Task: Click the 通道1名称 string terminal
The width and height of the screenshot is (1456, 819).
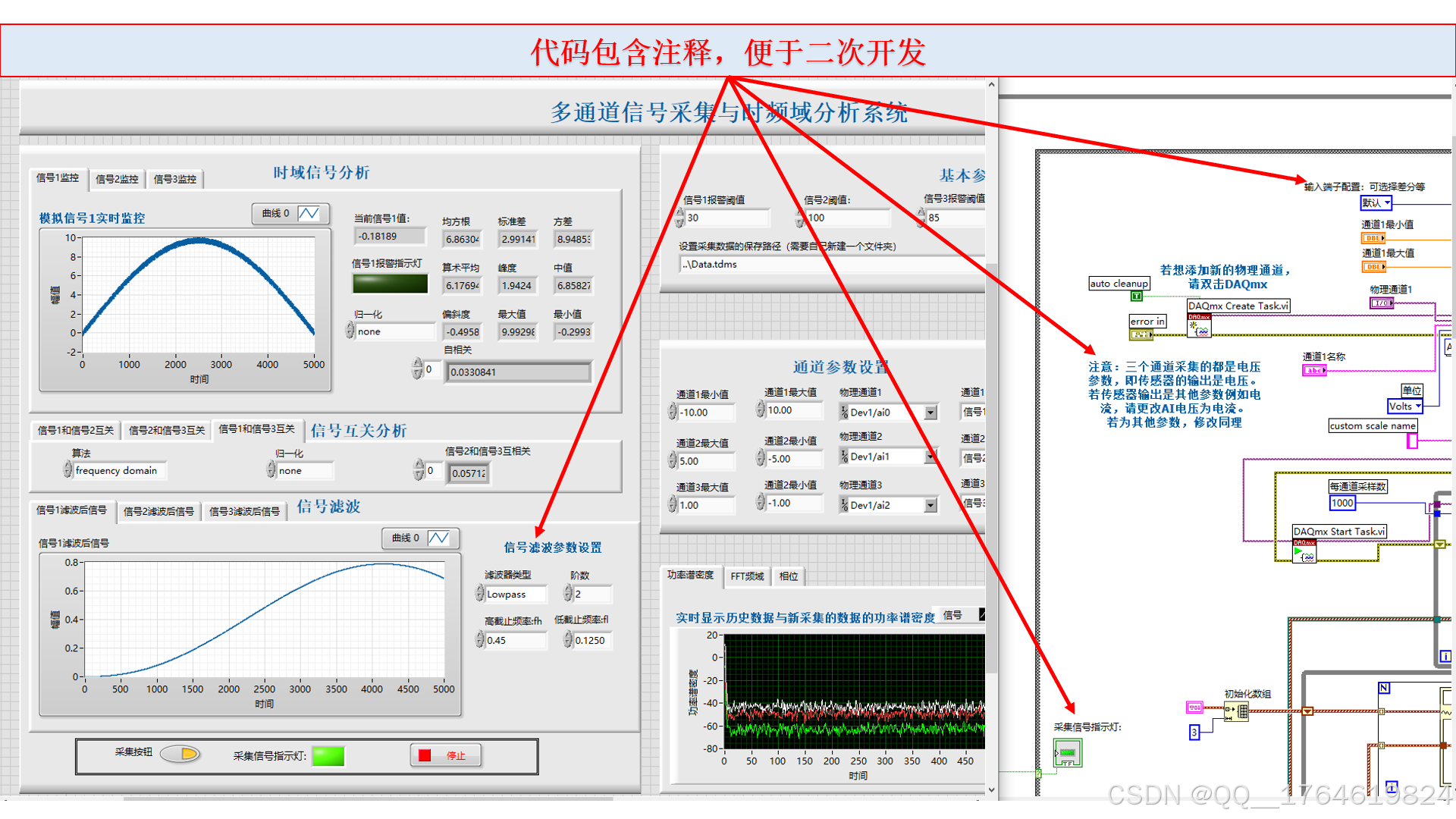Action: (x=1314, y=371)
